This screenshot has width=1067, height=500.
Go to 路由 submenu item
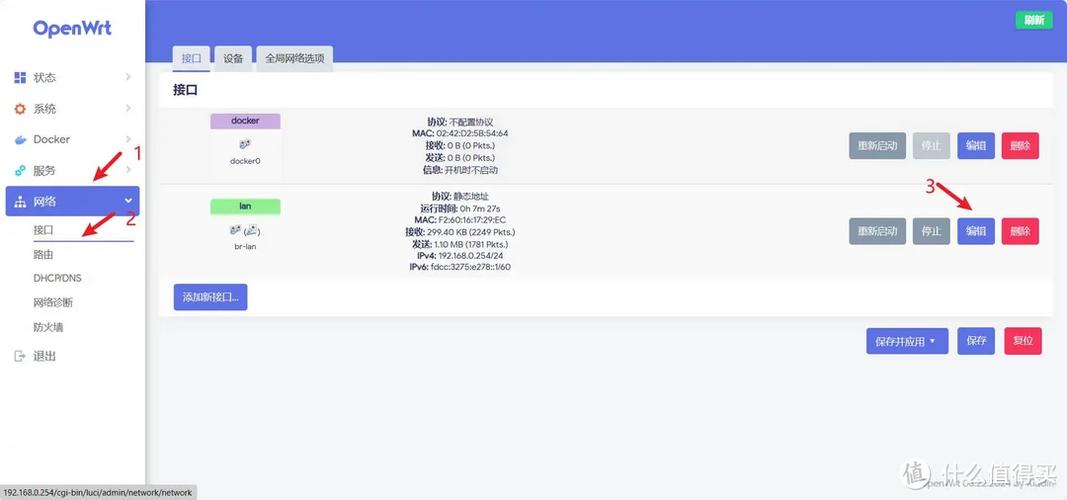point(44,254)
